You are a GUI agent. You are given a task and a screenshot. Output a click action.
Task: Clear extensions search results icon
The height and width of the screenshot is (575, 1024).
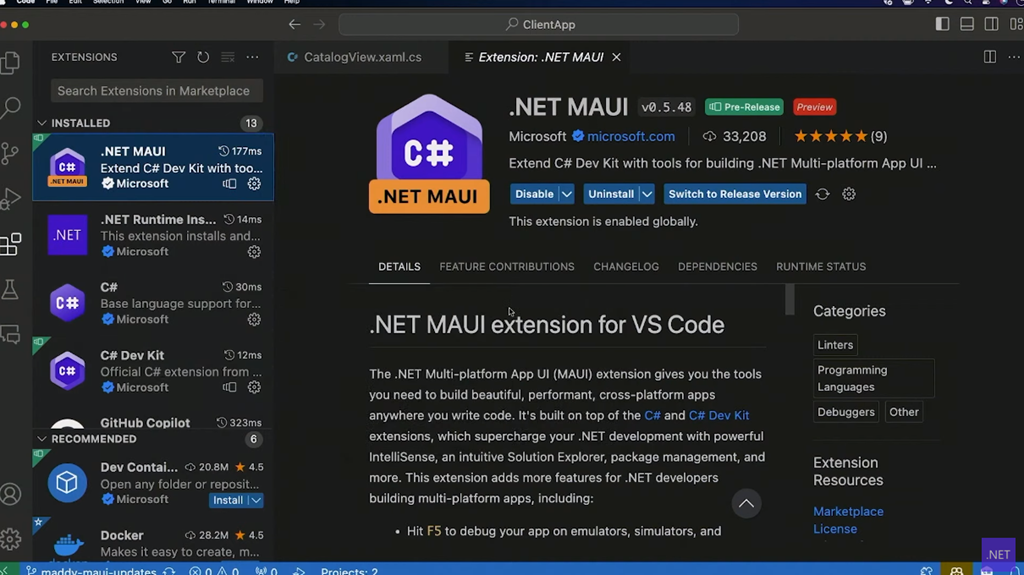(227, 58)
